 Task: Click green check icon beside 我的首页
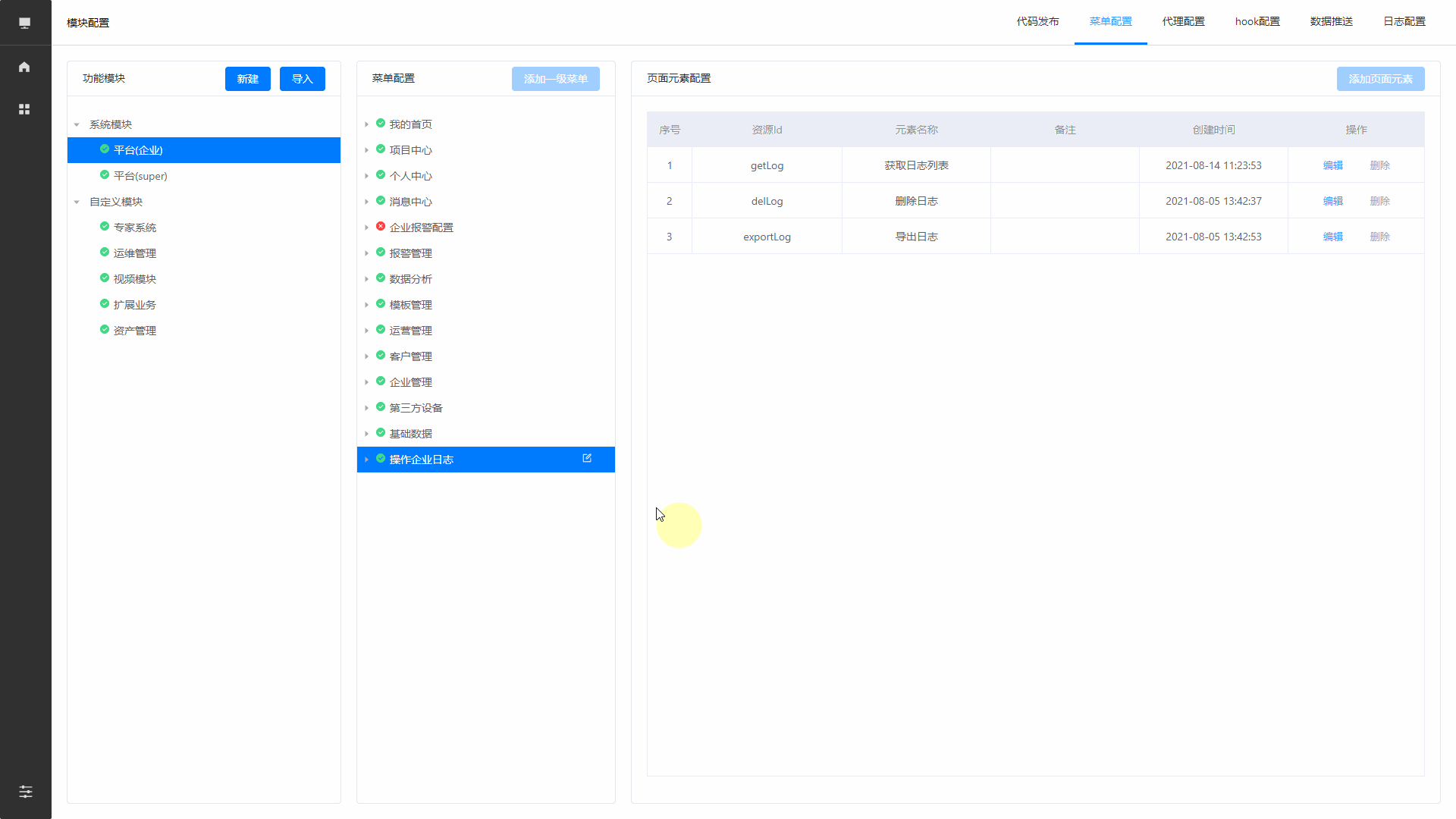(381, 124)
